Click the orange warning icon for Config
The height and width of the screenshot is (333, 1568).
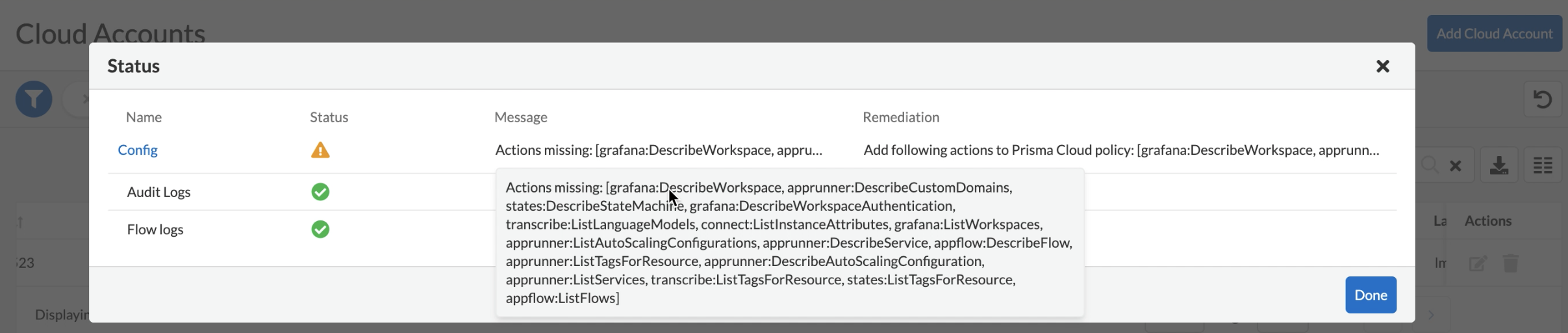(x=320, y=150)
